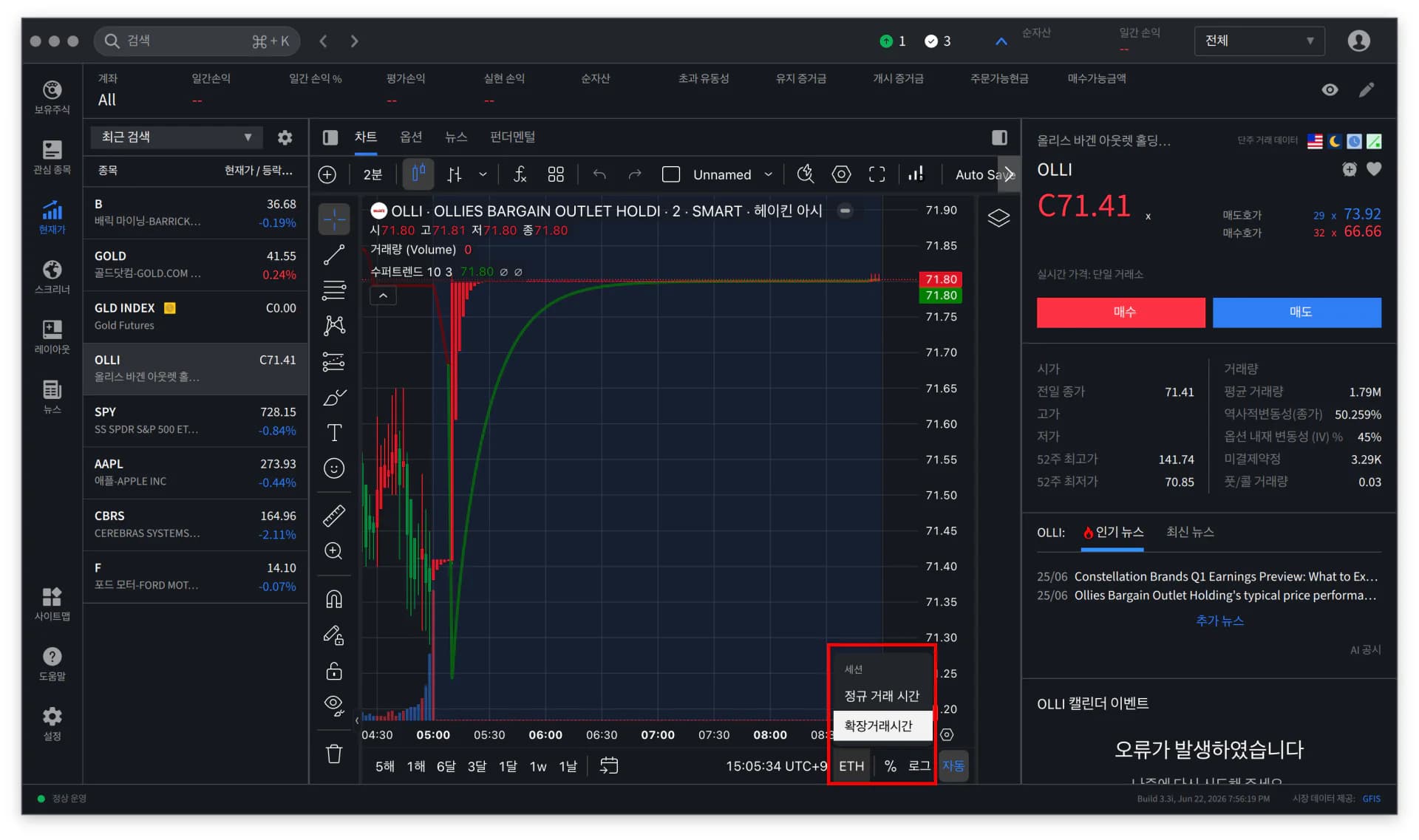Switch to the 옵션 tab
This screenshot has height=840, width=1419.
click(x=411, y=137)
